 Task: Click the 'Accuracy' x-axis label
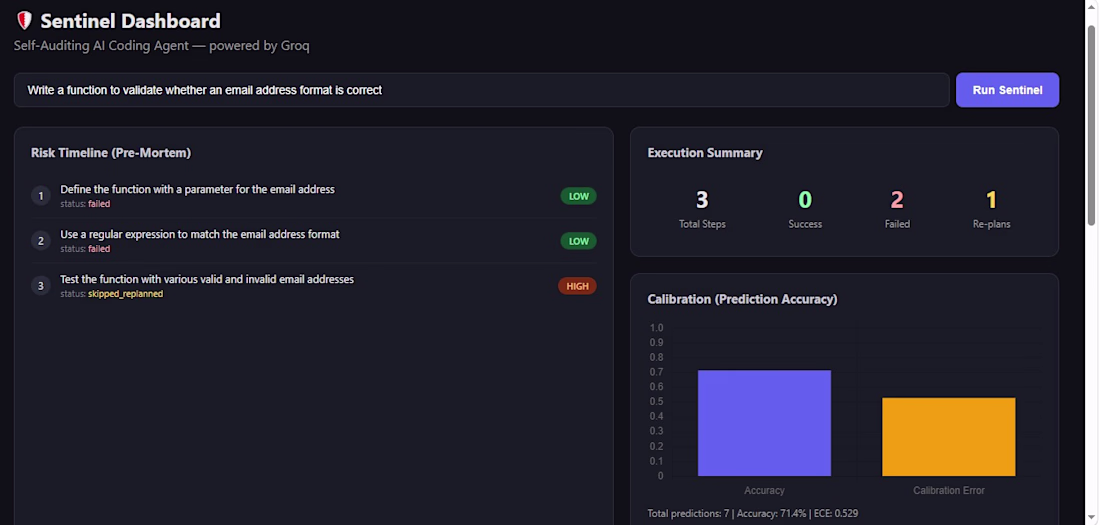click(764, 491)
